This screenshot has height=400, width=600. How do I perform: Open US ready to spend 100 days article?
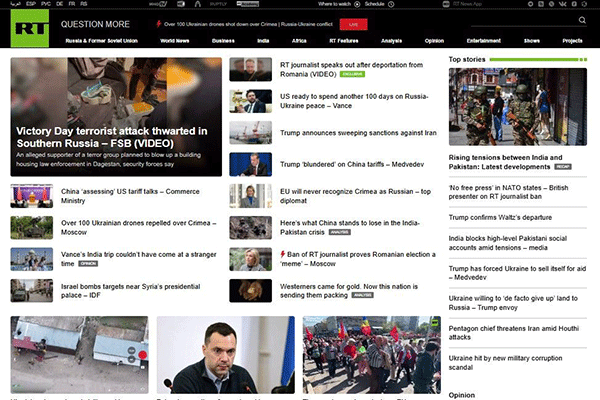(x=354, y=101)
